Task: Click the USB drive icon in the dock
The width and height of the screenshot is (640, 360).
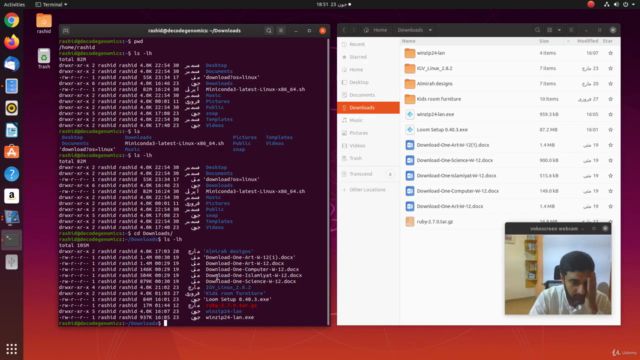Action: [x=11, y=262]
